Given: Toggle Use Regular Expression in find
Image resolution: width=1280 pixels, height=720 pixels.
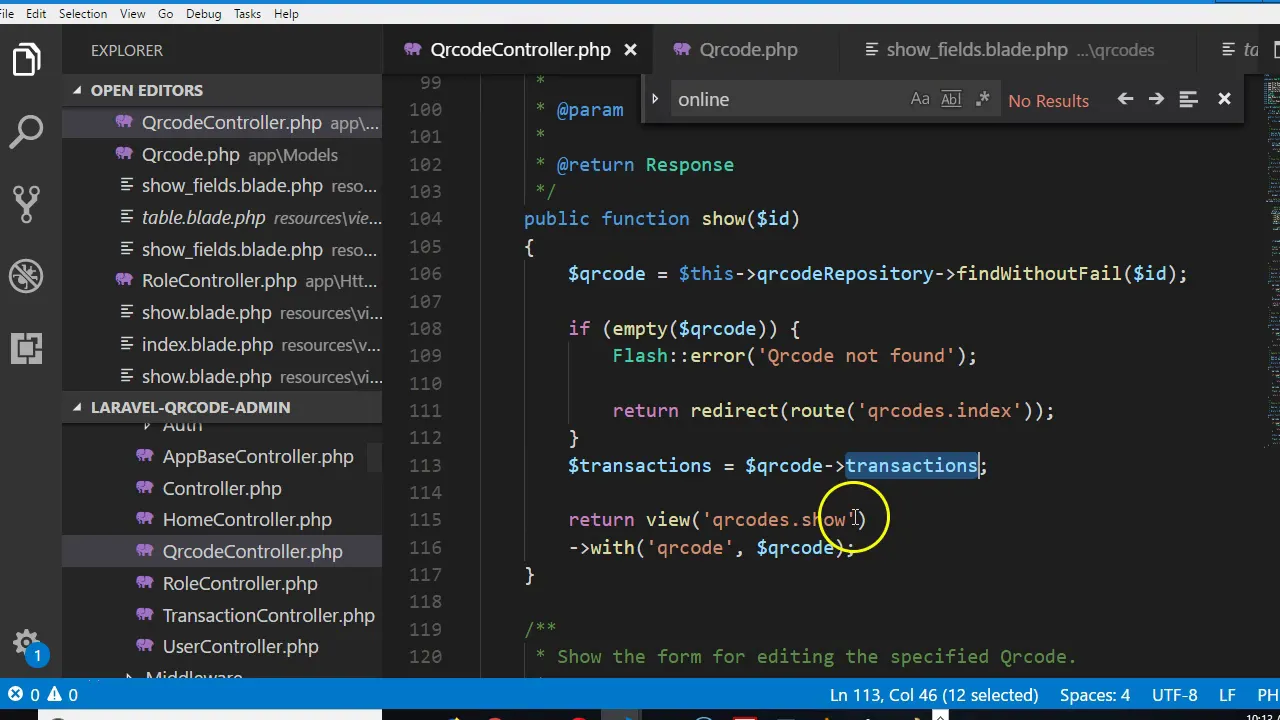Looking at the screenshot, I should (982, 99).
